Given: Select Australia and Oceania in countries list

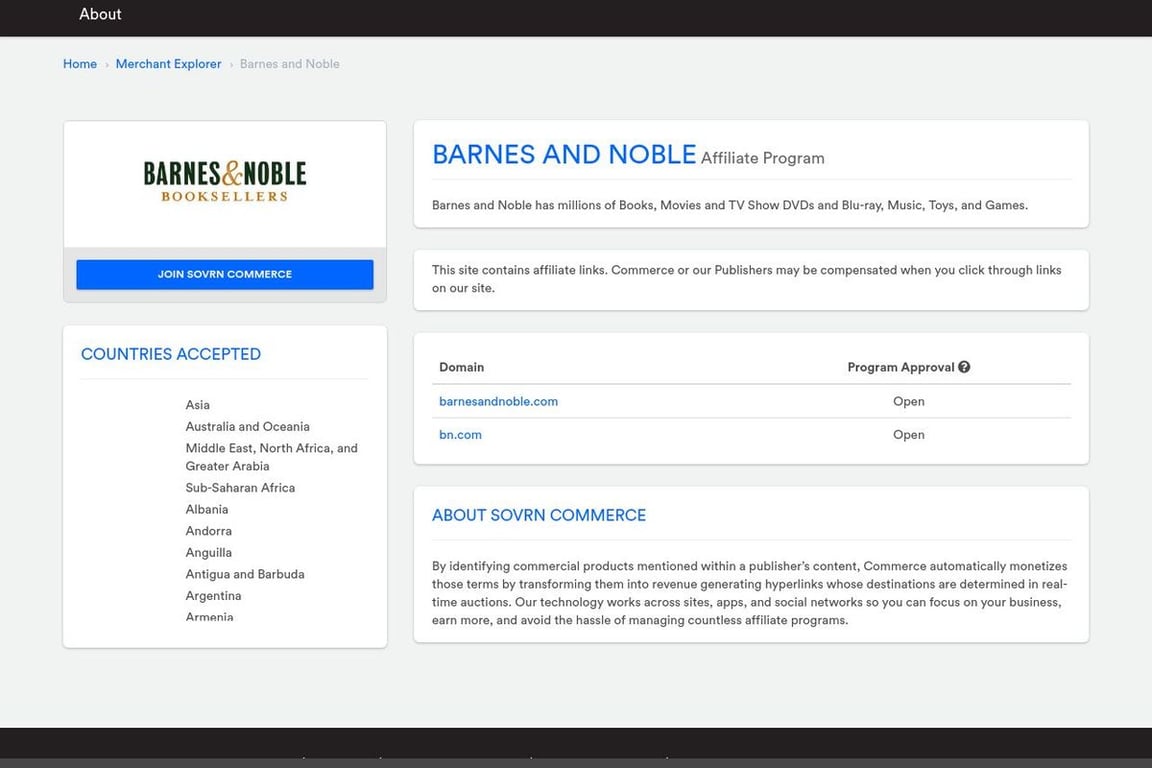Looking at the screenshot, I should 248,426.
